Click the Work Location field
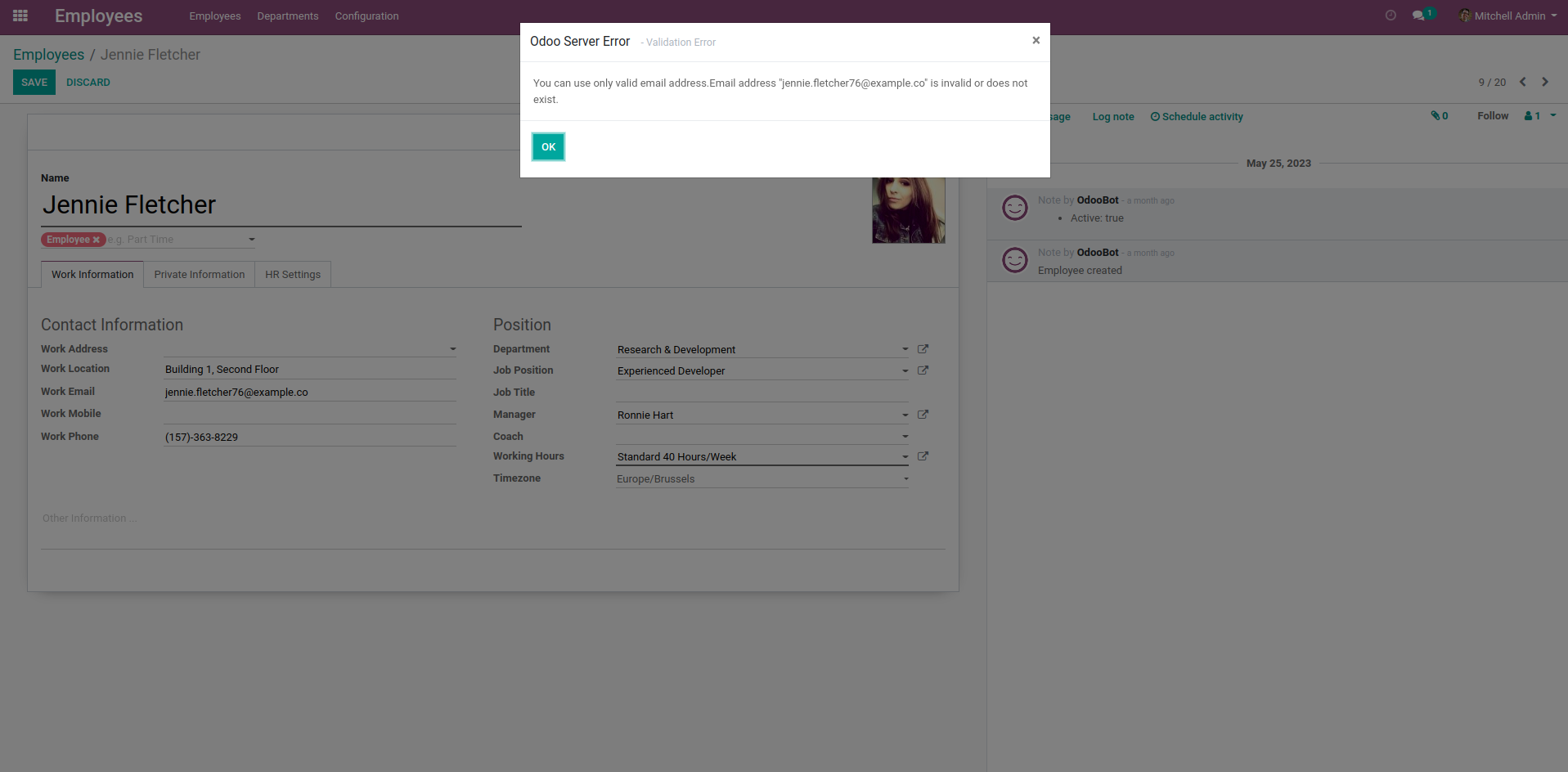Screen dimensions: 1568x772 tap(310, 370)
